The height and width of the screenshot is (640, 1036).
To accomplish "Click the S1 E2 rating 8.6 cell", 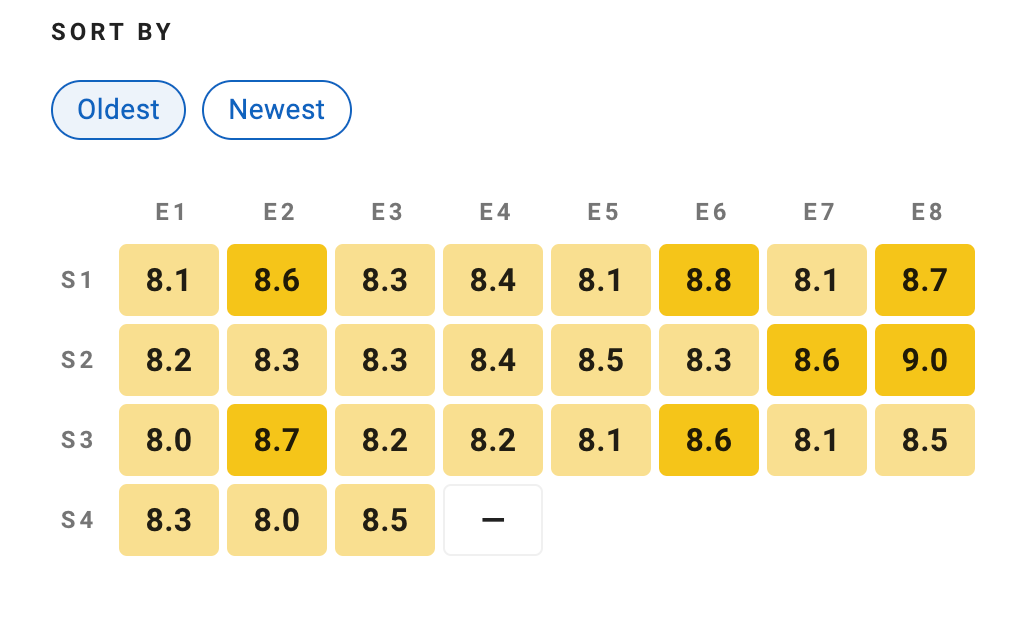I will [x=277, y=280].
